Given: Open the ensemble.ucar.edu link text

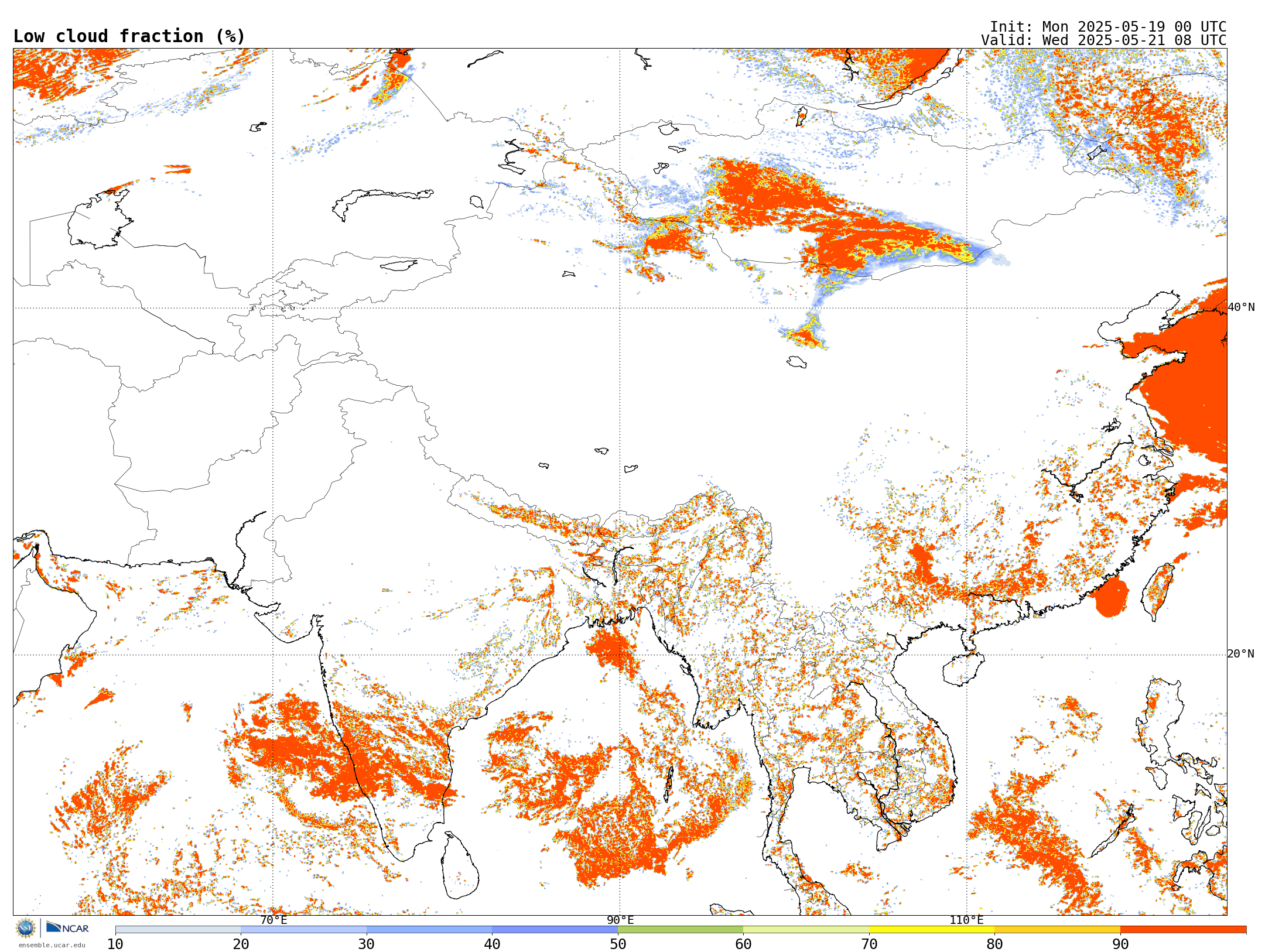Looking at the screenshot, I should click(x=52, y=945).
